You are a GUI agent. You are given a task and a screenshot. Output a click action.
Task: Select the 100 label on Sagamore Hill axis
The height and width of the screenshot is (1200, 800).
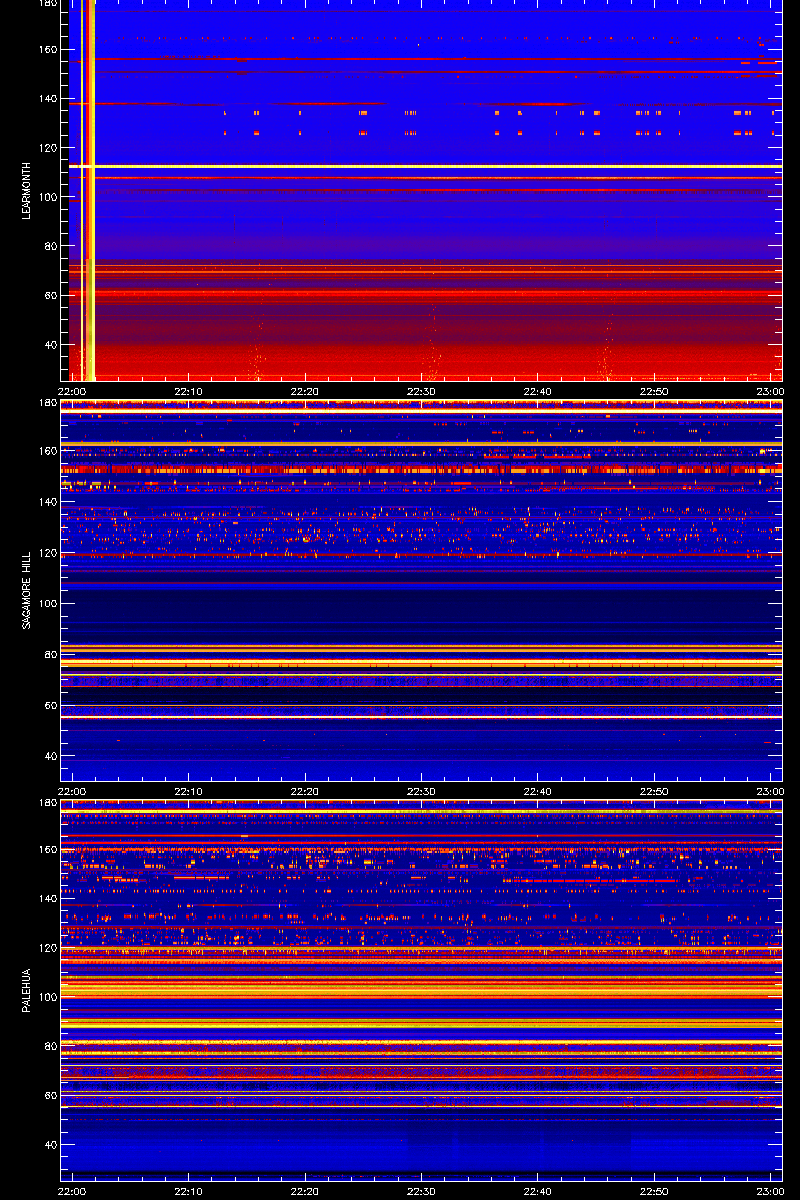point(49,604)
